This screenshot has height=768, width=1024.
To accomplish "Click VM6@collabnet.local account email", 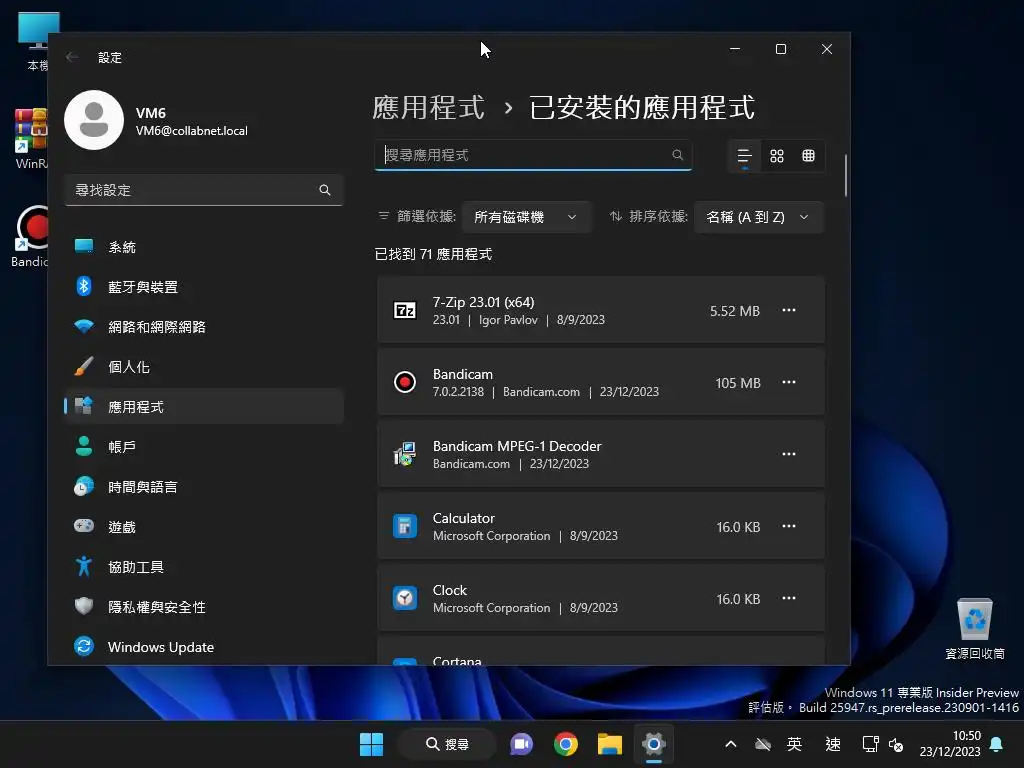I will coord(191,131).
